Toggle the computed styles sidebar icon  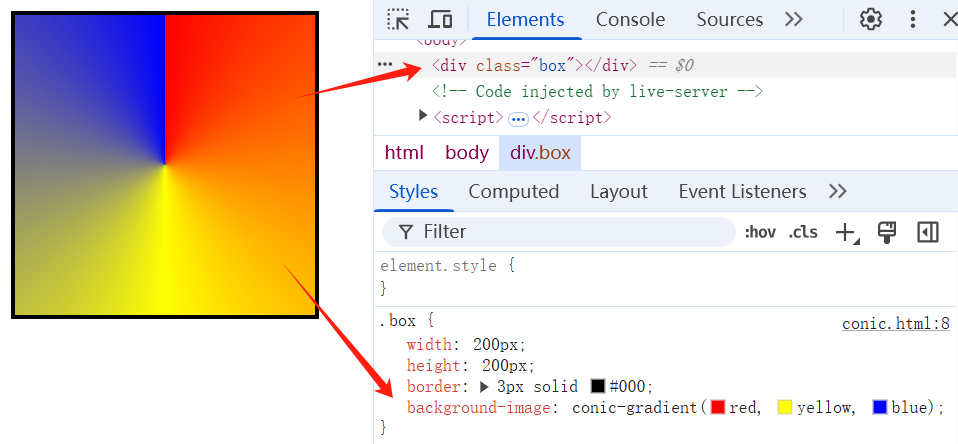(x=928, y=232)
